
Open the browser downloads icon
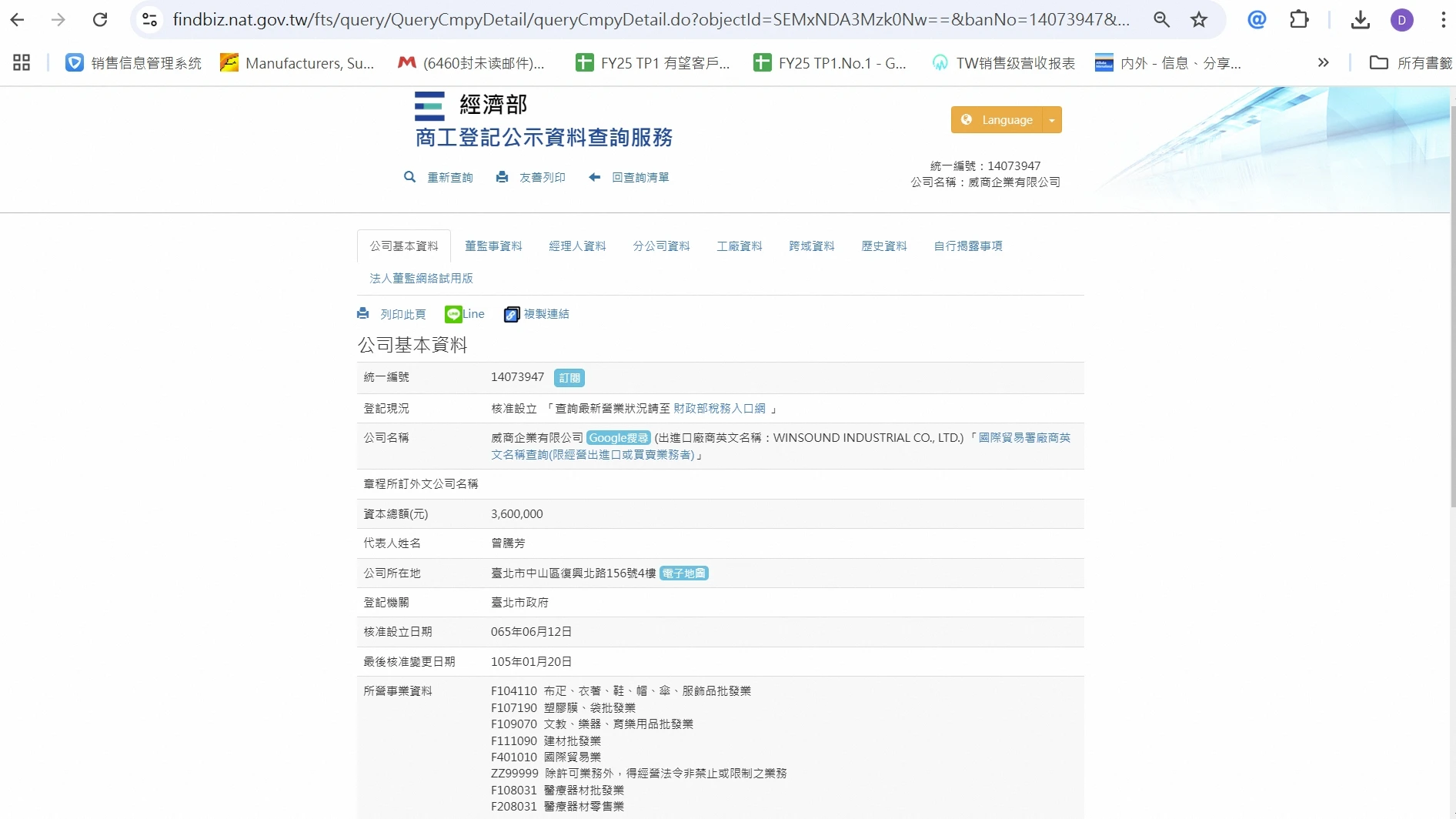[x=1360, y=20]
